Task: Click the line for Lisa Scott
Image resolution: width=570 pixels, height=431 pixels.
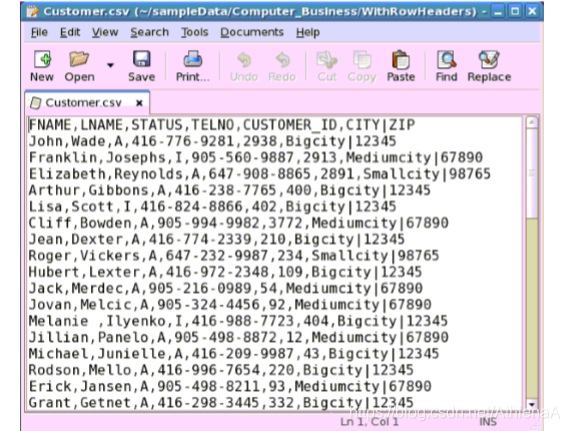Action: [x=212, y=207]
